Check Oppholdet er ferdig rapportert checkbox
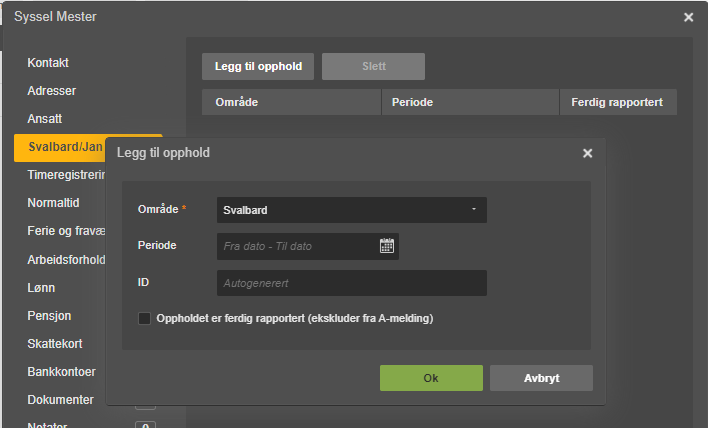 [x=144, y=318]
